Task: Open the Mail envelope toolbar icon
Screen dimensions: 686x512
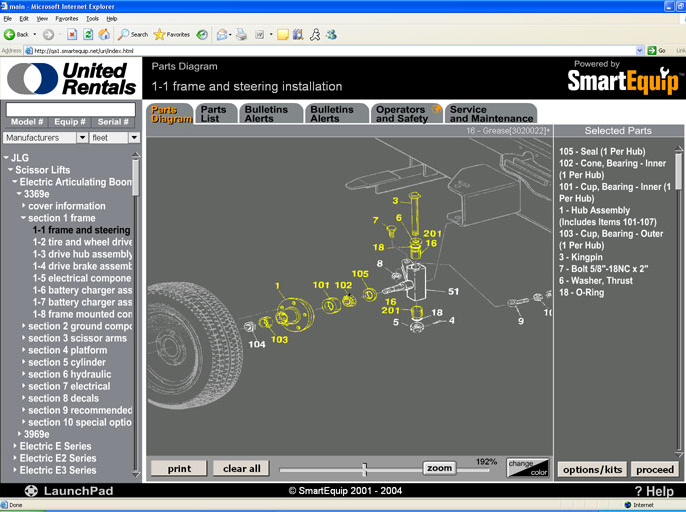Action: click(x=222, y=35)
